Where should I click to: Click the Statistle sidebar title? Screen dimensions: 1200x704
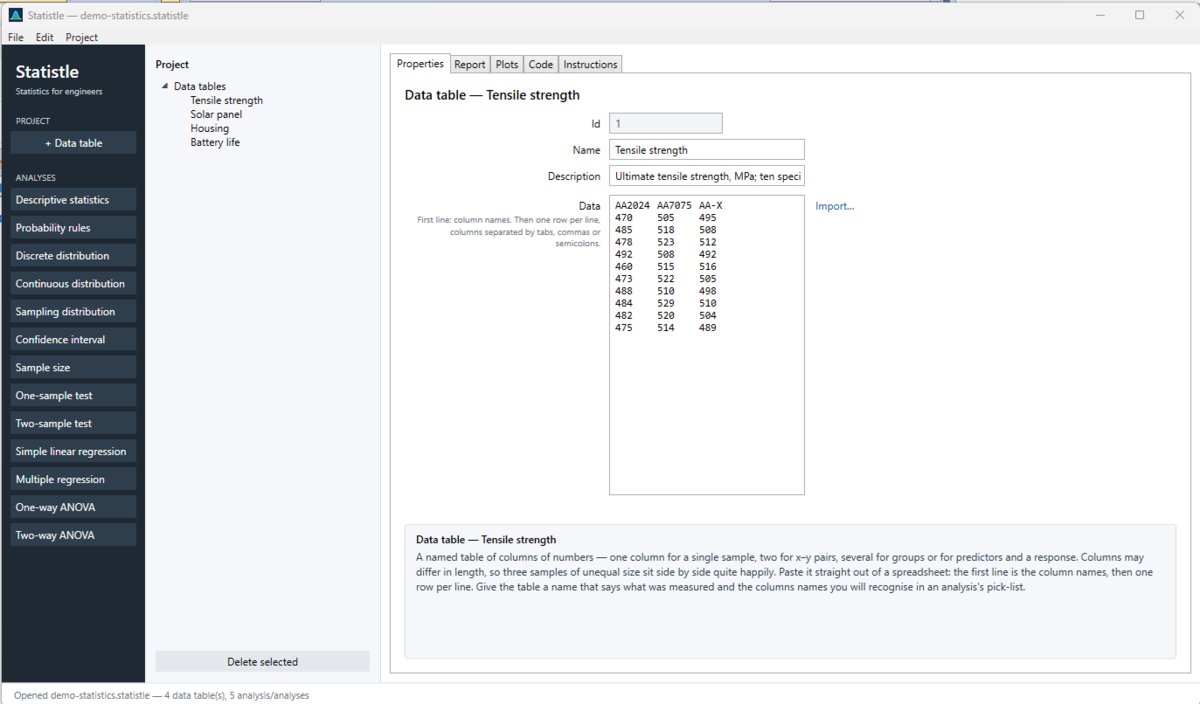click(x=47, y=72)
